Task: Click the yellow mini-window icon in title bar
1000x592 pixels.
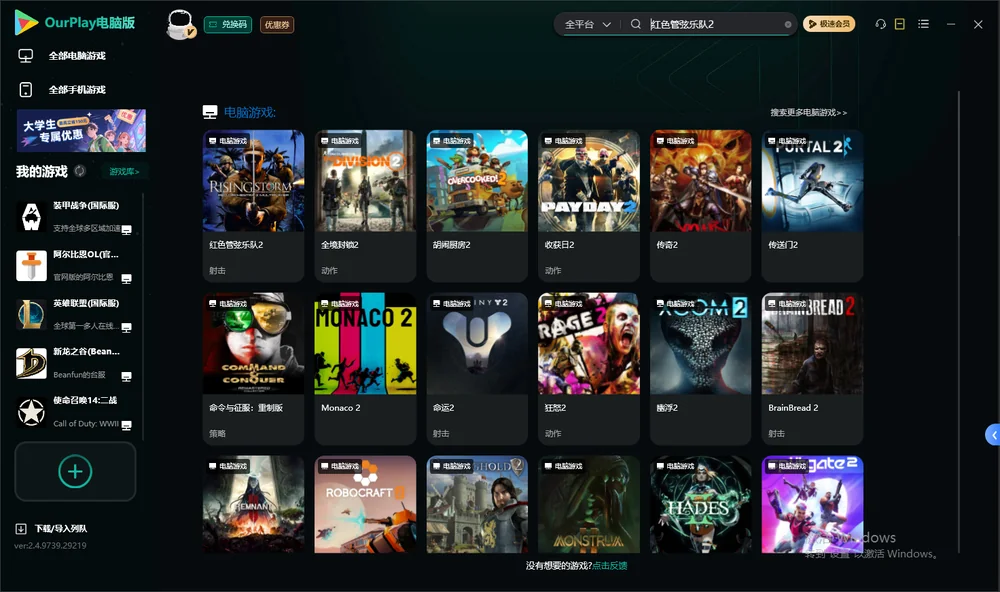Action: coord(900,24)
